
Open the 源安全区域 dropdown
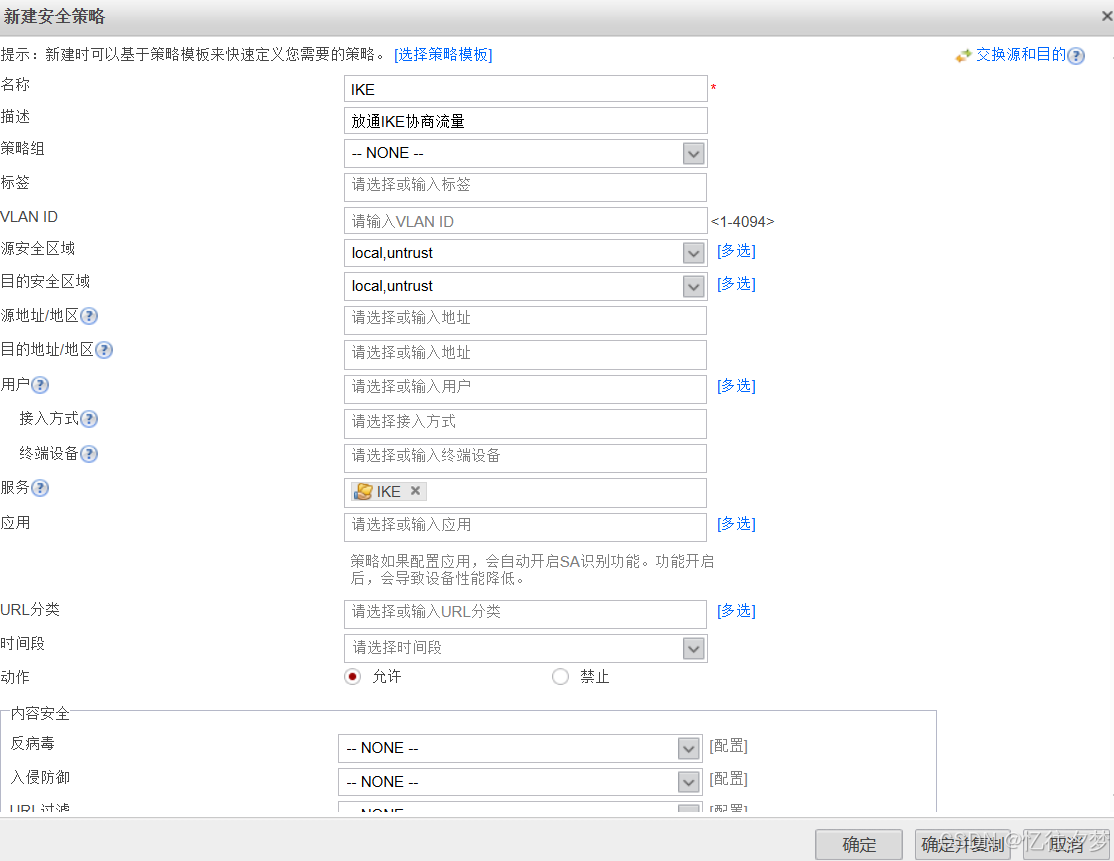click(693, 253)
